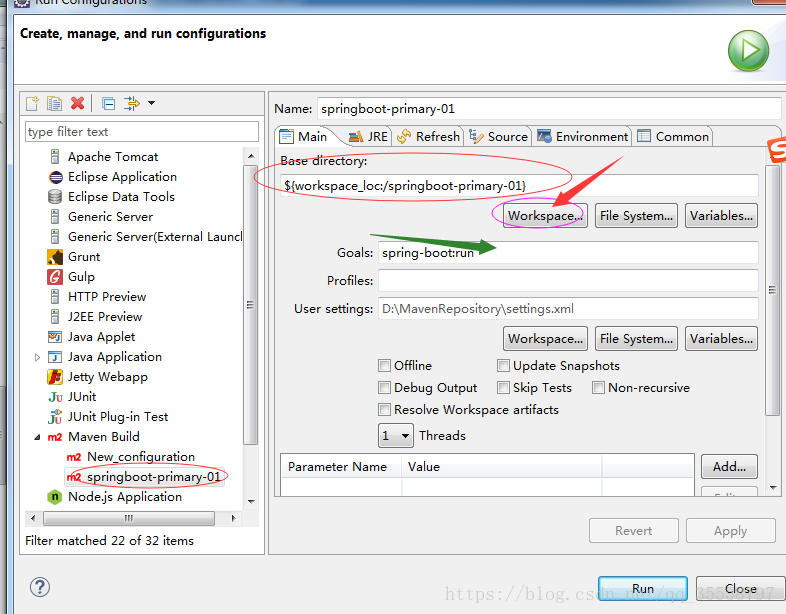Click the Parameter Name column header

[340, 467]
